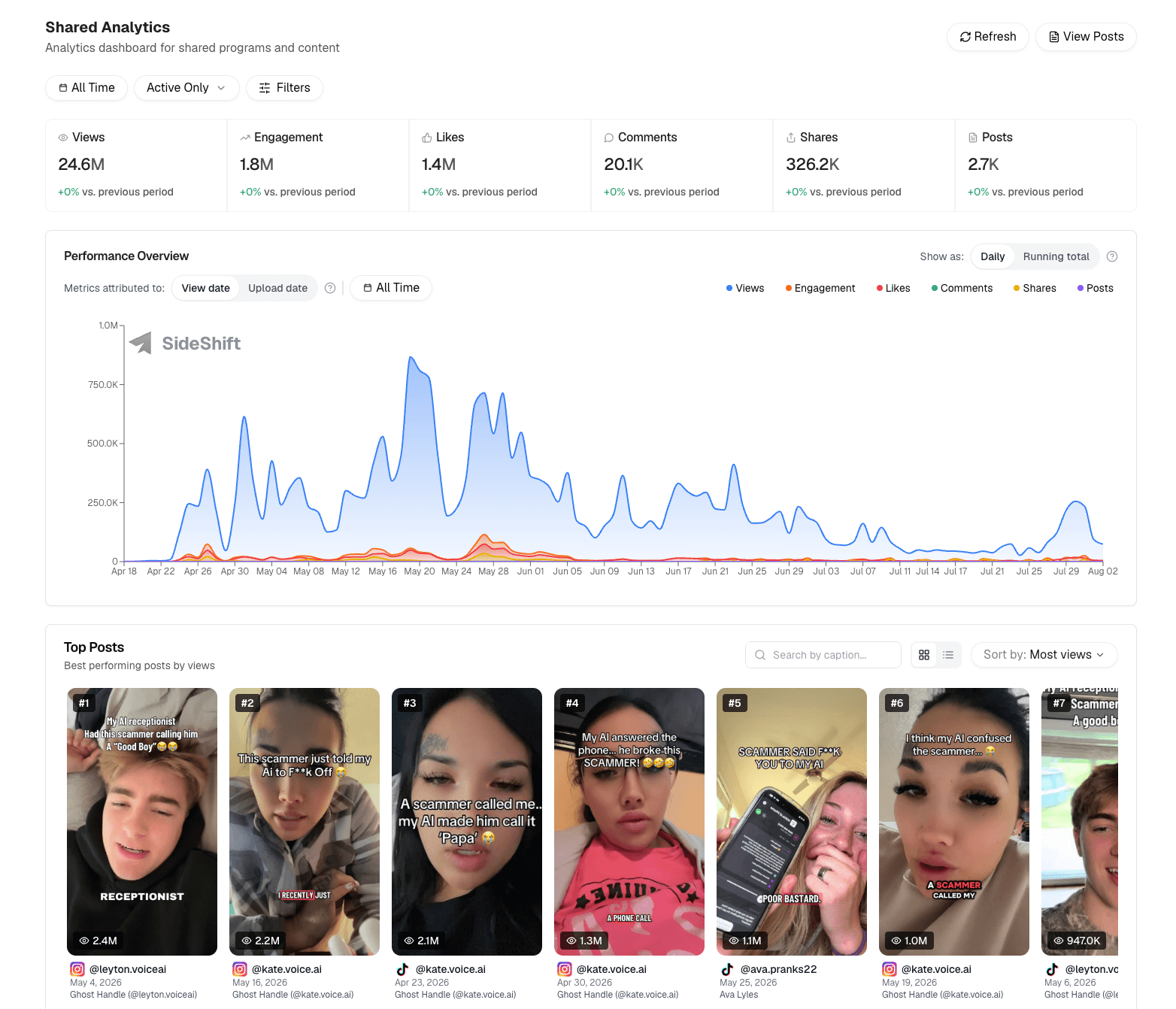
Task: Open the #2 post thumbnail
Action: tap(305, 822)
